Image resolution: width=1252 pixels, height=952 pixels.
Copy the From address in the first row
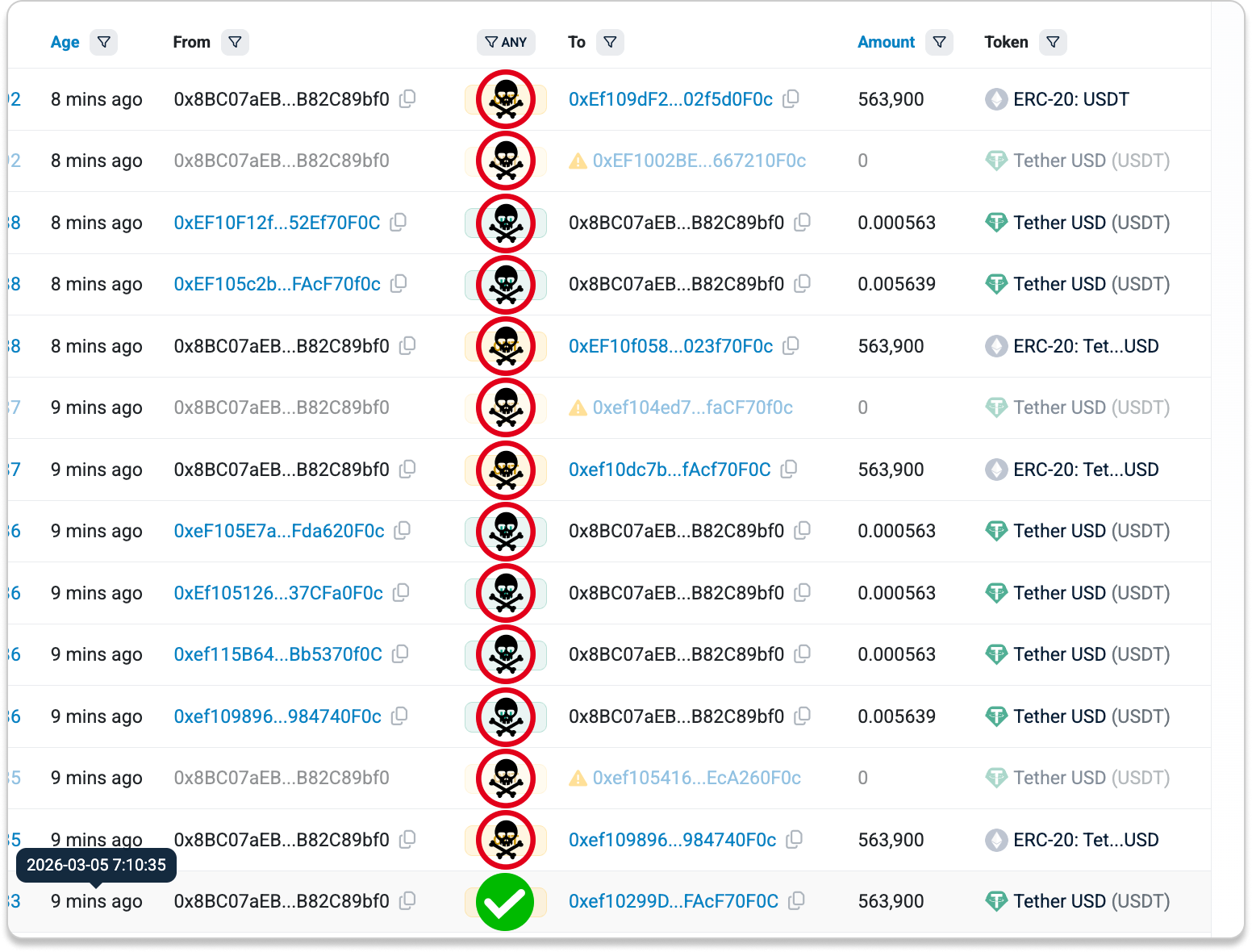click(408, 98)
